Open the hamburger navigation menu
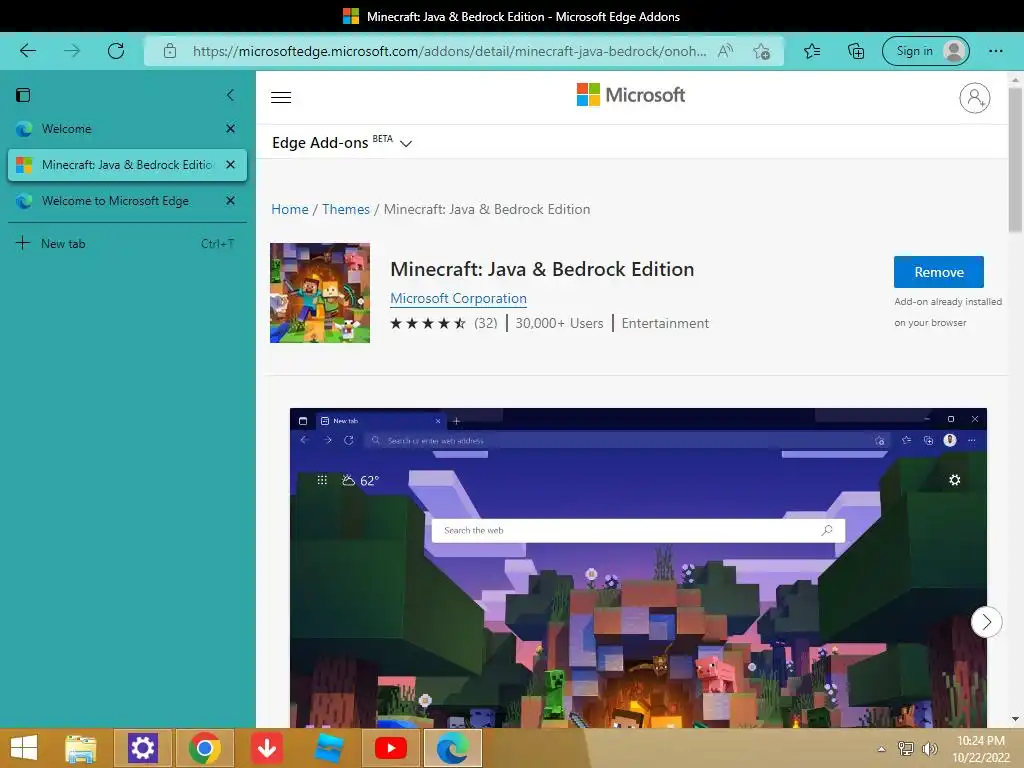The height and width of the screenshot is (768, 1024). click(281, 97)
